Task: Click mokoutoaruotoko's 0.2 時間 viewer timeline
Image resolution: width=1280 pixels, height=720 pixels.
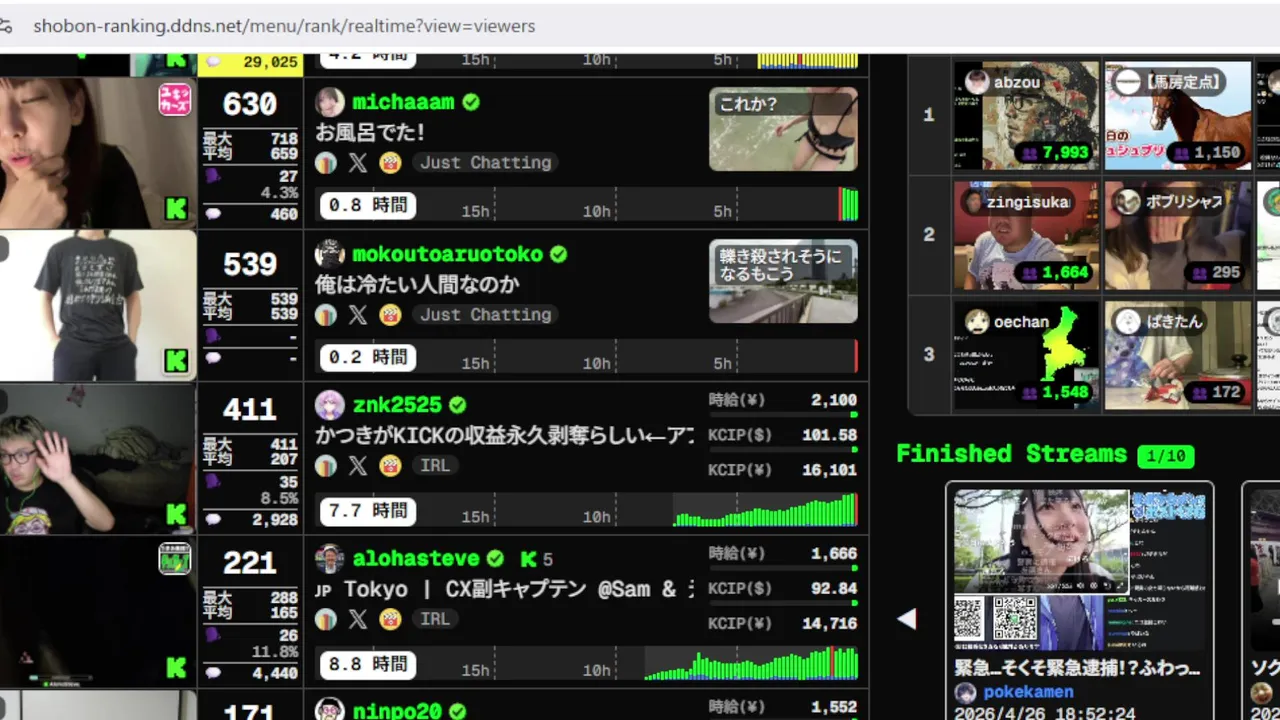Action: (x=587, y=357)
